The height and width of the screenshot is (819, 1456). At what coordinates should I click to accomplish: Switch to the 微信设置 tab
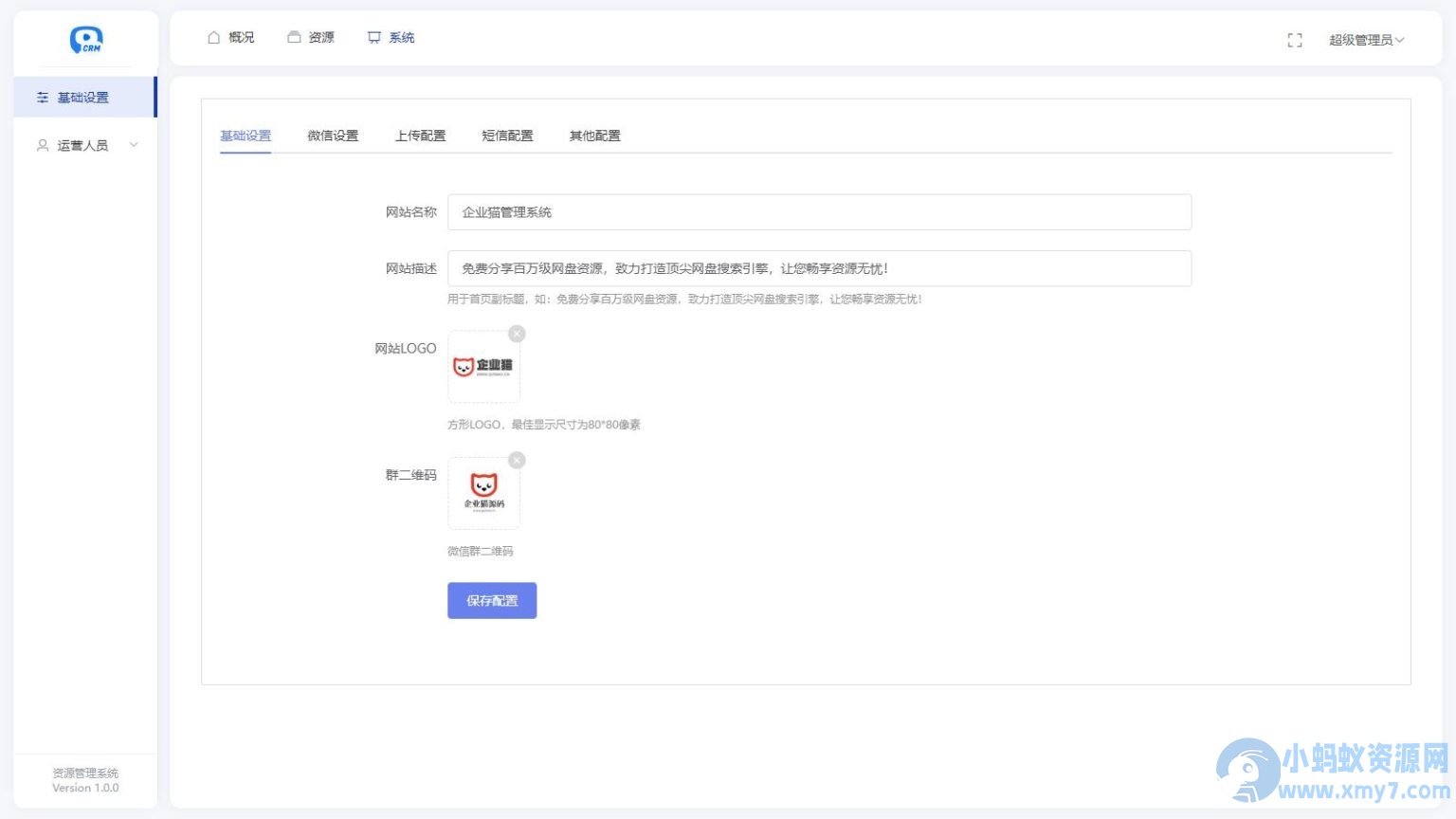pos(333,136)
